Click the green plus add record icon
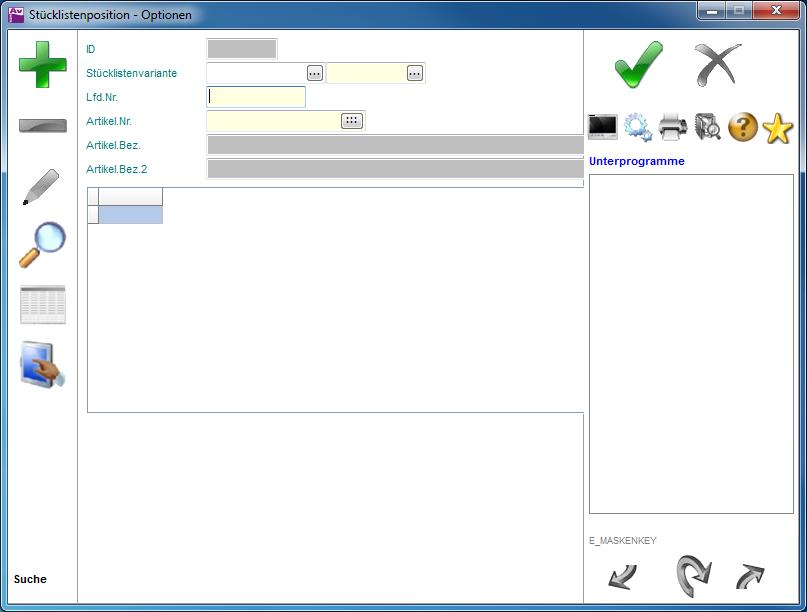This screenshot has height=612, width=807. click(42, 64)
